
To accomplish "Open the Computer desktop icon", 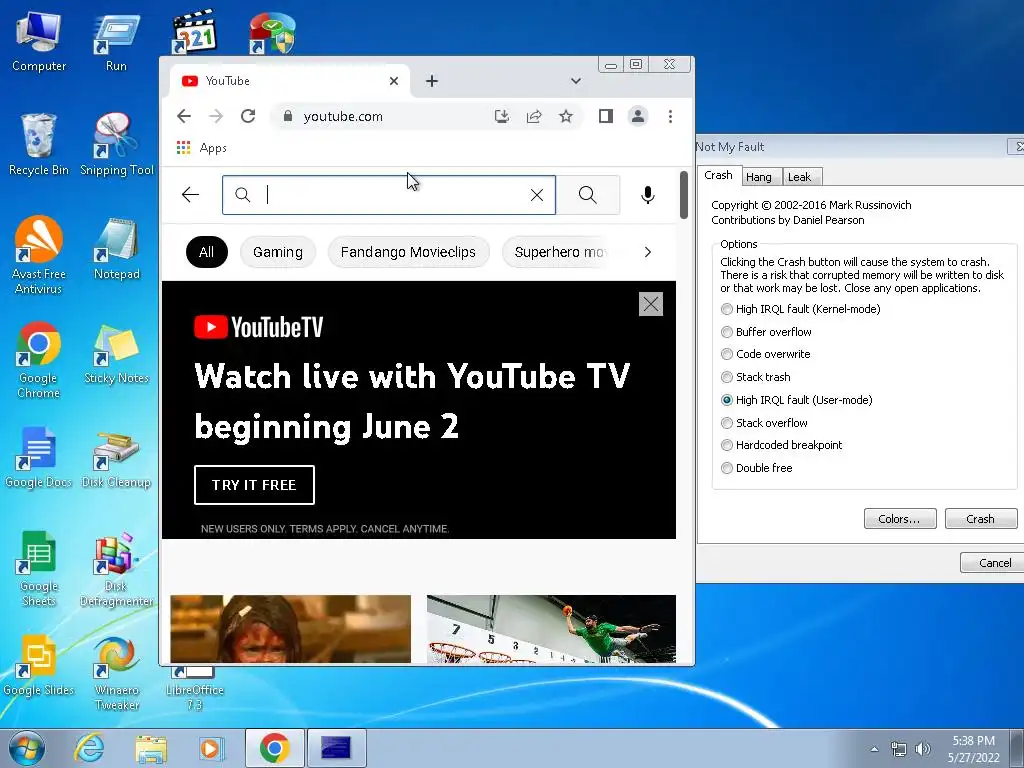I will click(39, 41).
